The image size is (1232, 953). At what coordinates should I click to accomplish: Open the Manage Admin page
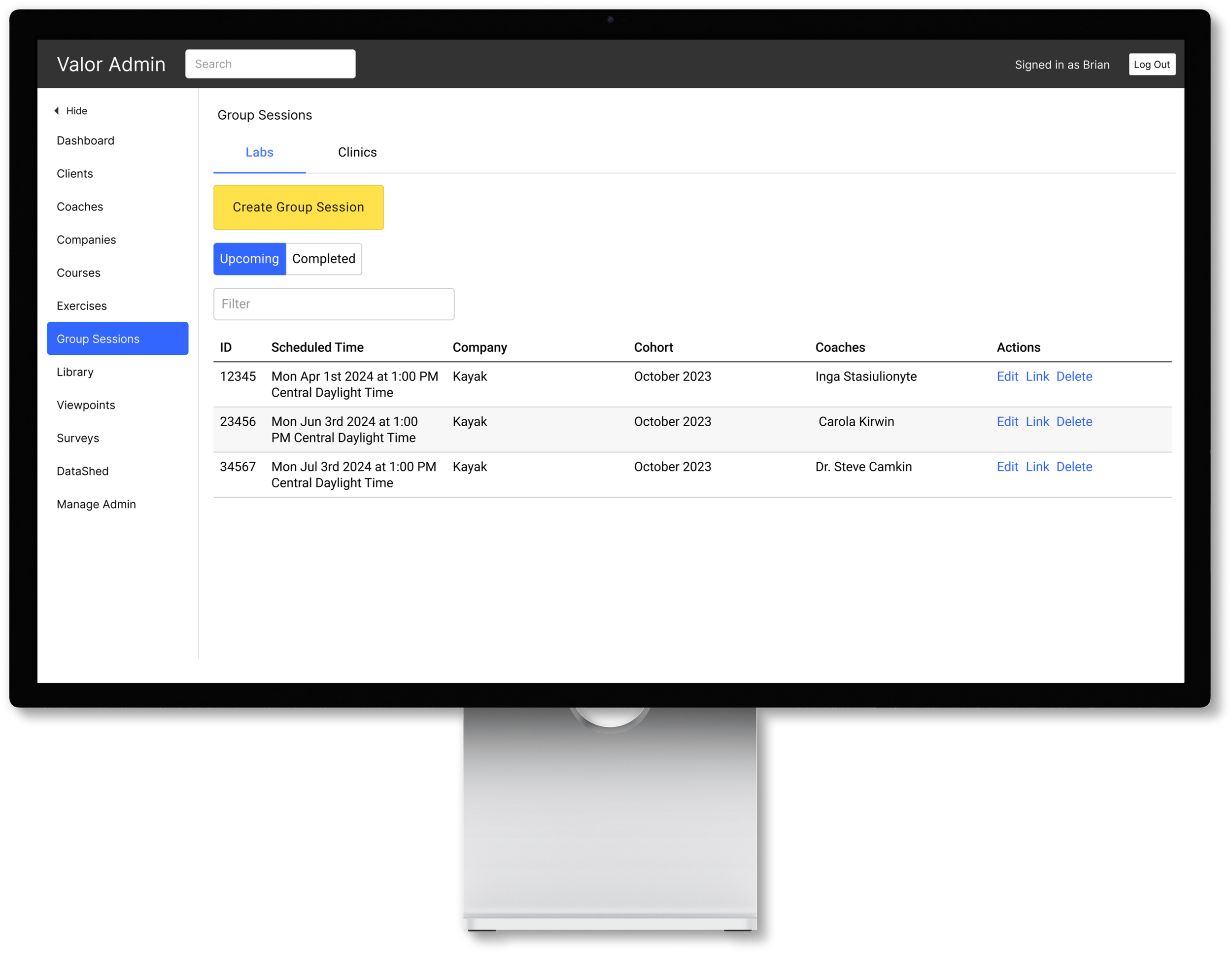click(x=96, y=504)
